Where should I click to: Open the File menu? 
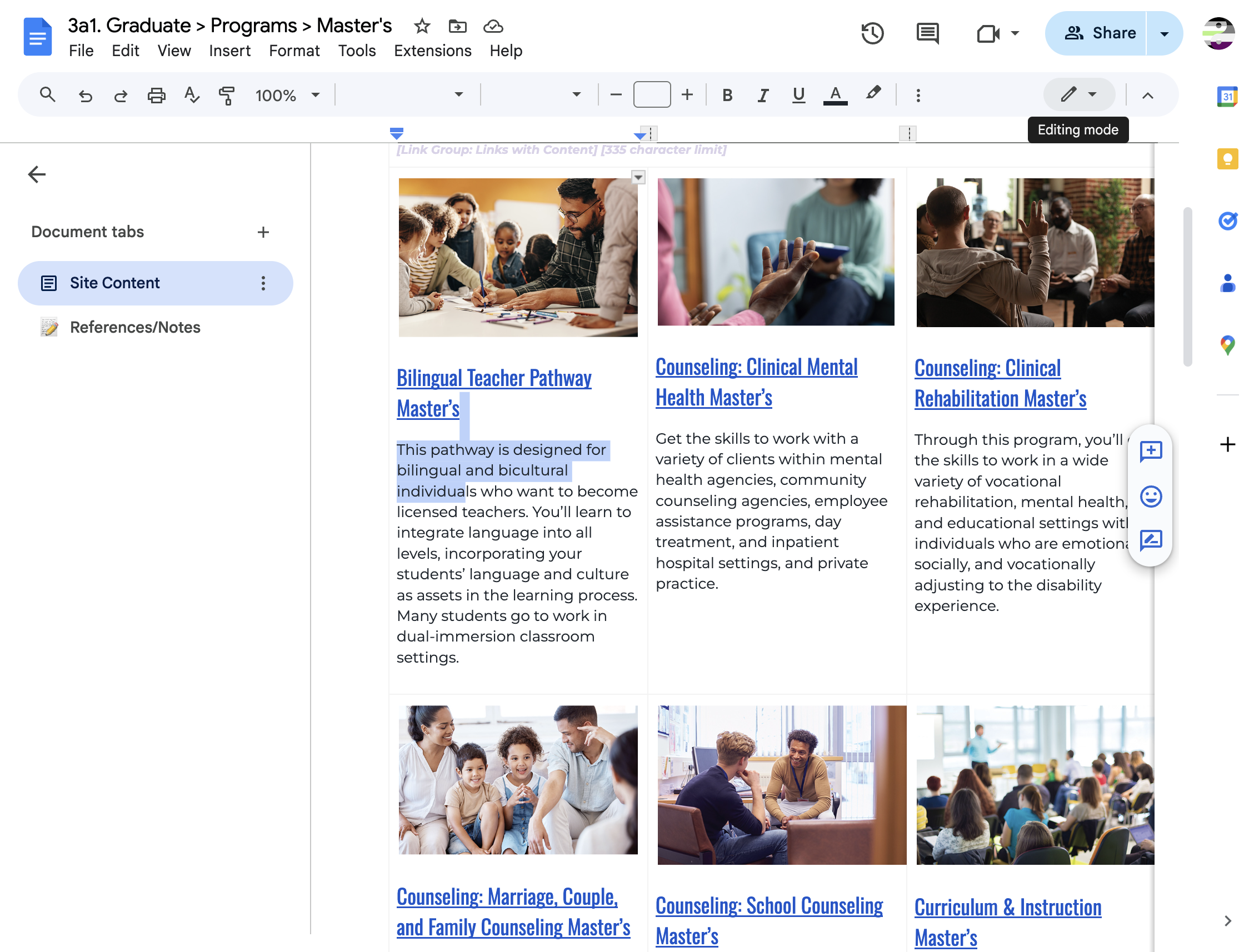[x=81, y=51]
